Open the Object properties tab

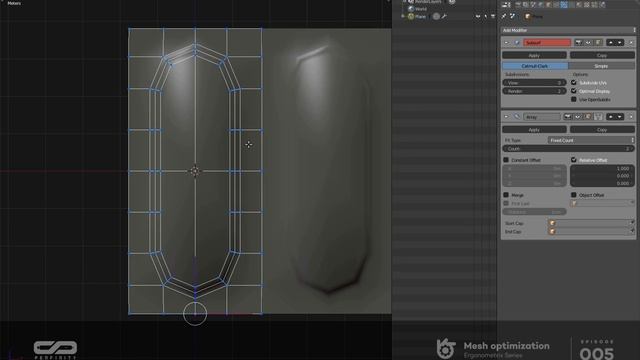pyautogui.click(x=548, y=4)
